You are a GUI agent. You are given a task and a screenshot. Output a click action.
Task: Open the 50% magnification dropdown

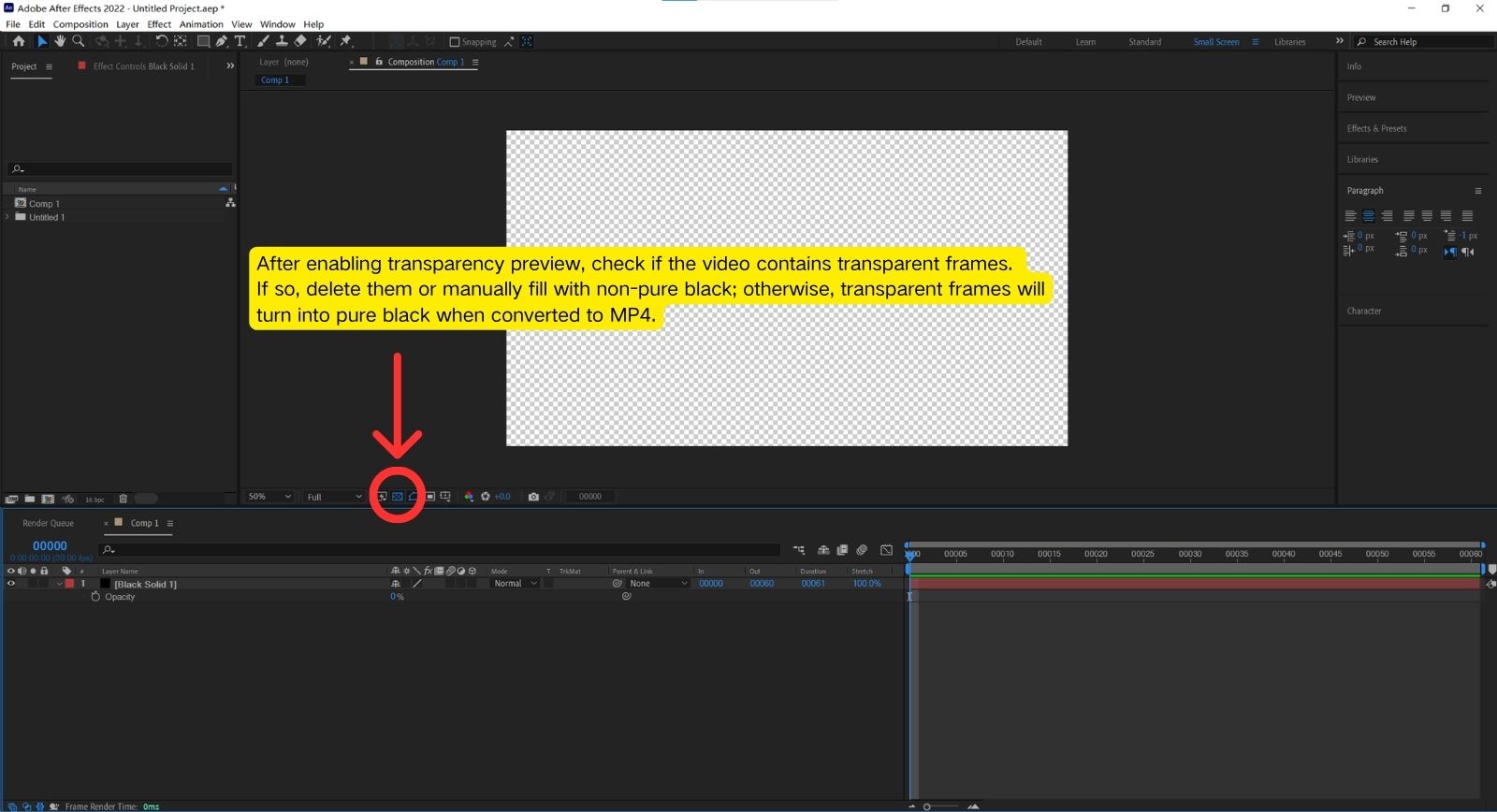tap(269, 497)
